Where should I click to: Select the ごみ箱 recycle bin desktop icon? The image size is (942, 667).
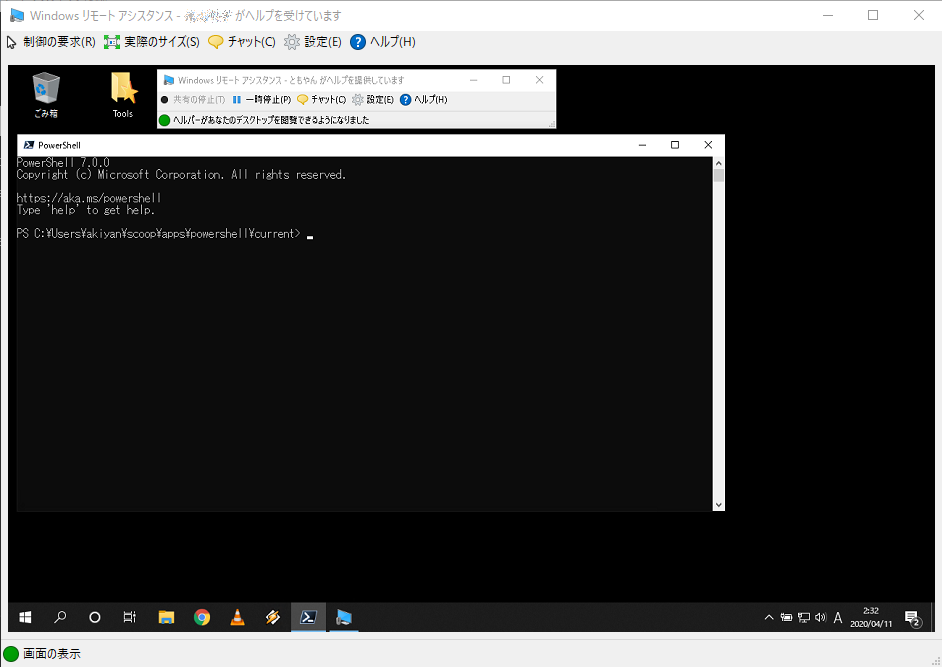46,95
